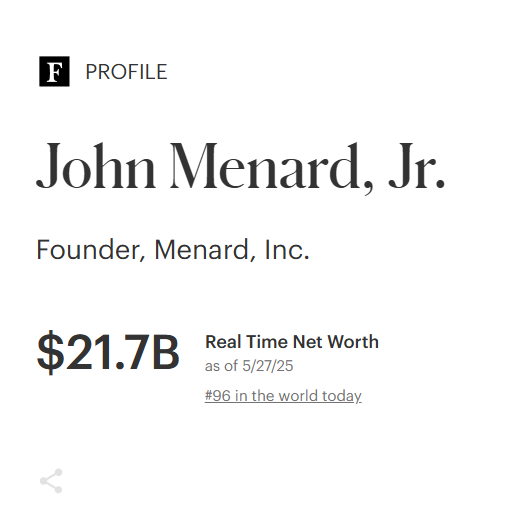The height and width of the screenshot is (532, 508).
Task: Click the Founder, Menard, Inc. subtitle
Action: tap(173, 250)
